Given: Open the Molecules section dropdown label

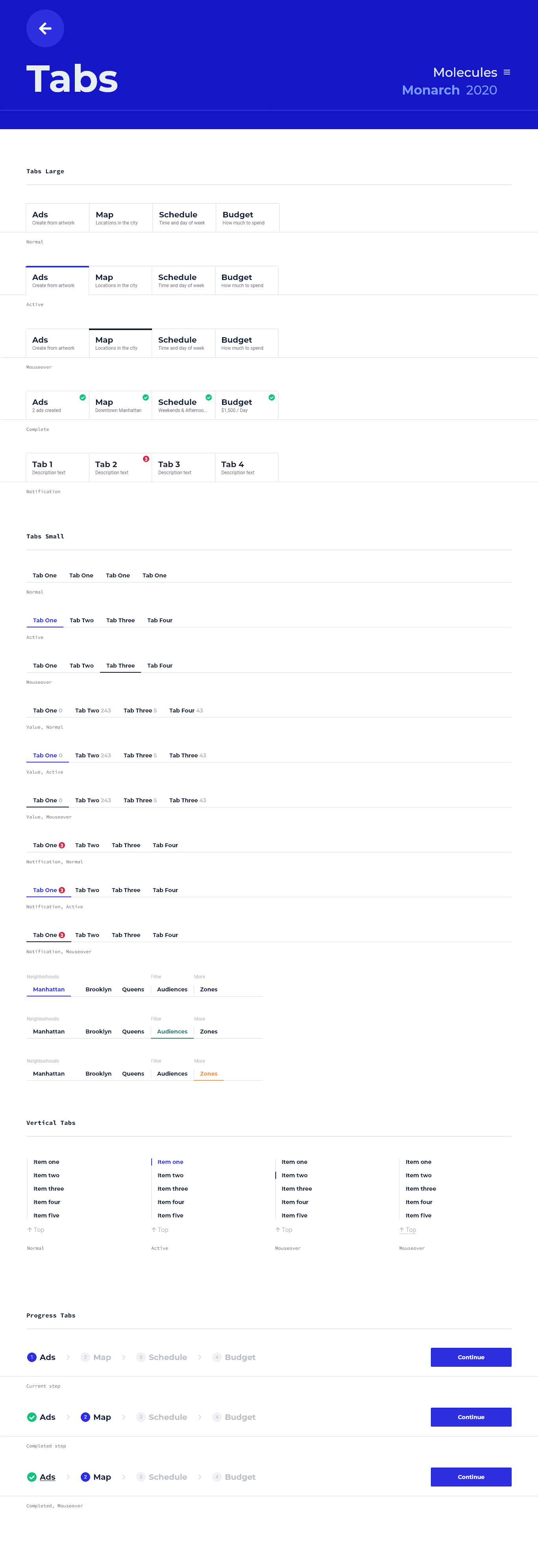Looking at the screenshot, I should click(x=465, y=72).
